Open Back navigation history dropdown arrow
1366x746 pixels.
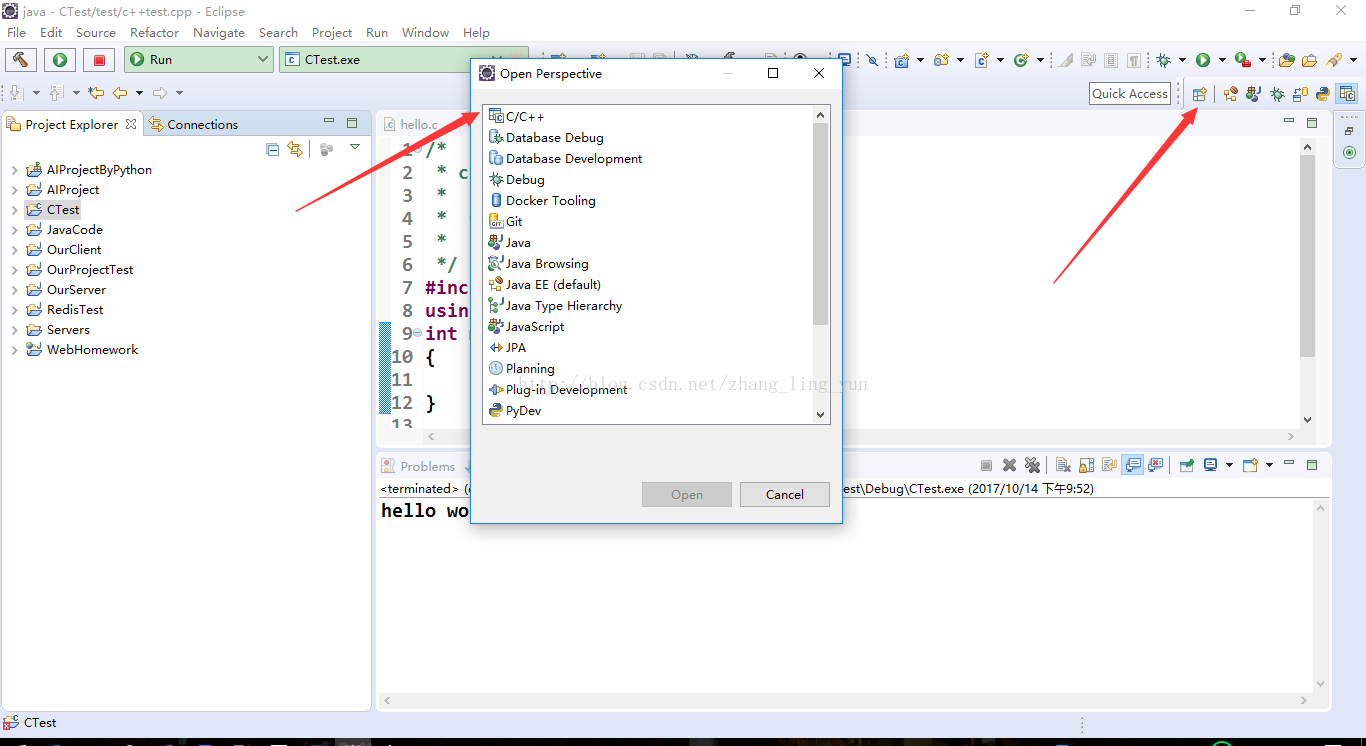click(139, 93)
